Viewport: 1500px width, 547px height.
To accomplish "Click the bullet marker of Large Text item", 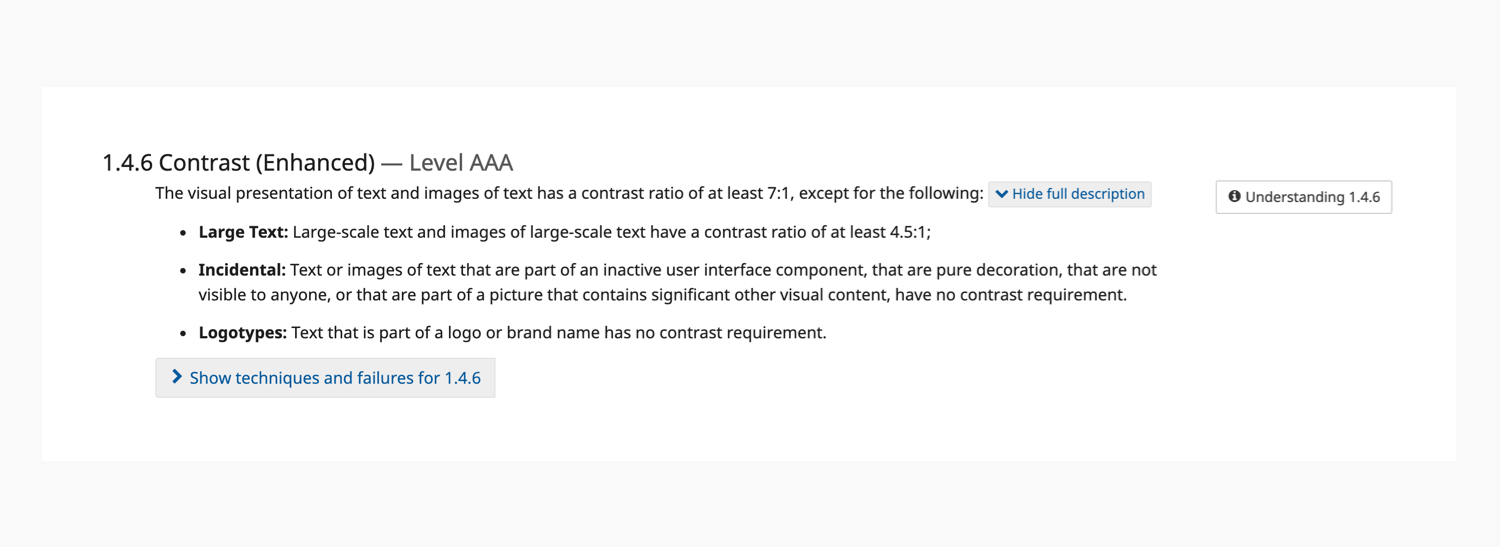I will click(x=183, y=233).
